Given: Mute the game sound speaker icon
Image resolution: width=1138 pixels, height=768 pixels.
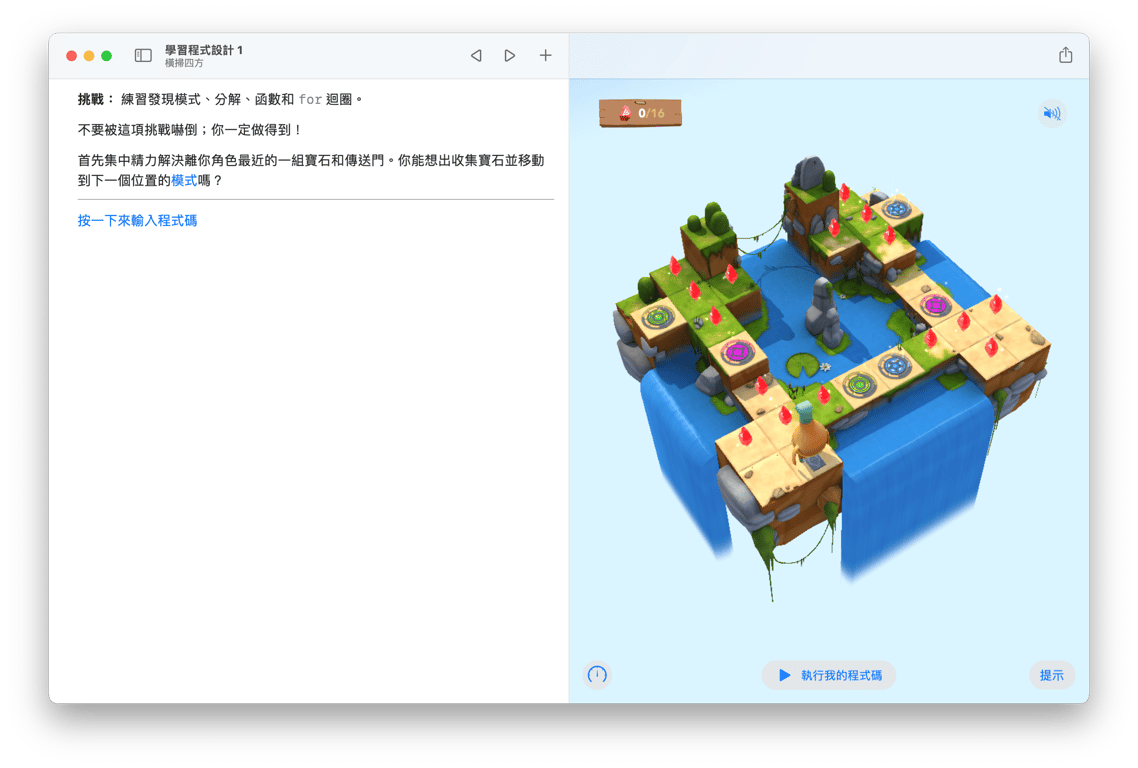Looking at the screenshot, I should (x=1051, y=113).
